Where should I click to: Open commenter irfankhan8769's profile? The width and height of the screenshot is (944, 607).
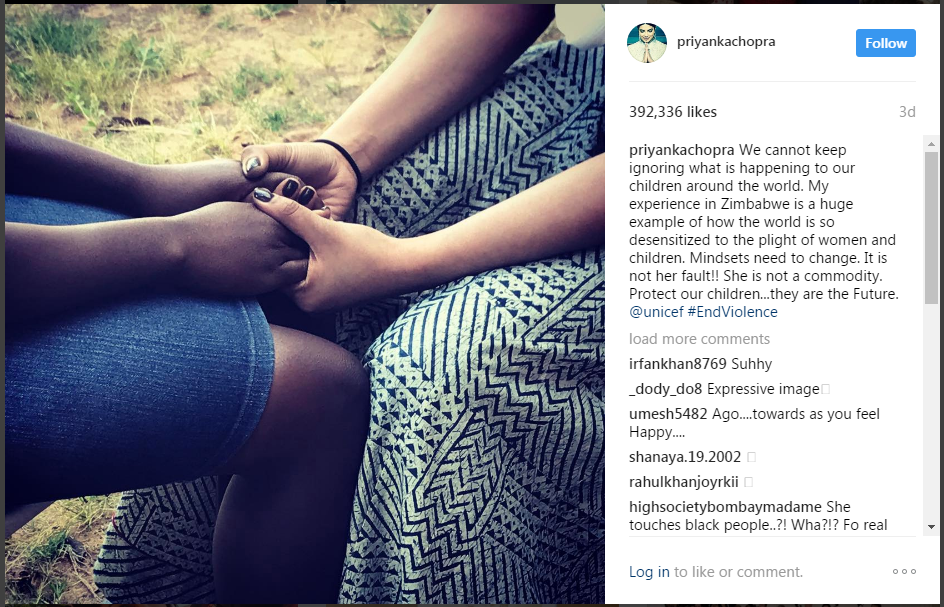click(678, 364)
